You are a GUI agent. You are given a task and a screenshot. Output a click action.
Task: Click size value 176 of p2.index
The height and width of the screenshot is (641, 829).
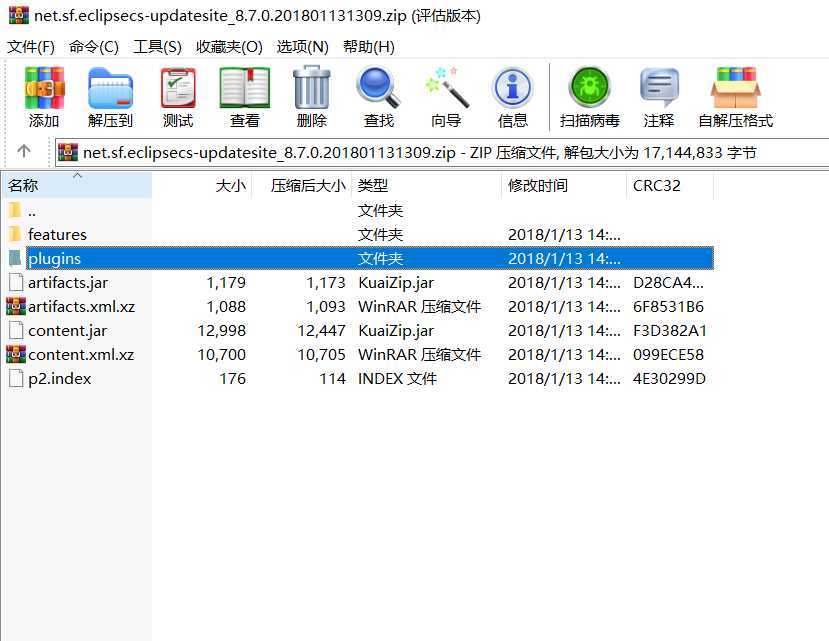pos(233,379)
